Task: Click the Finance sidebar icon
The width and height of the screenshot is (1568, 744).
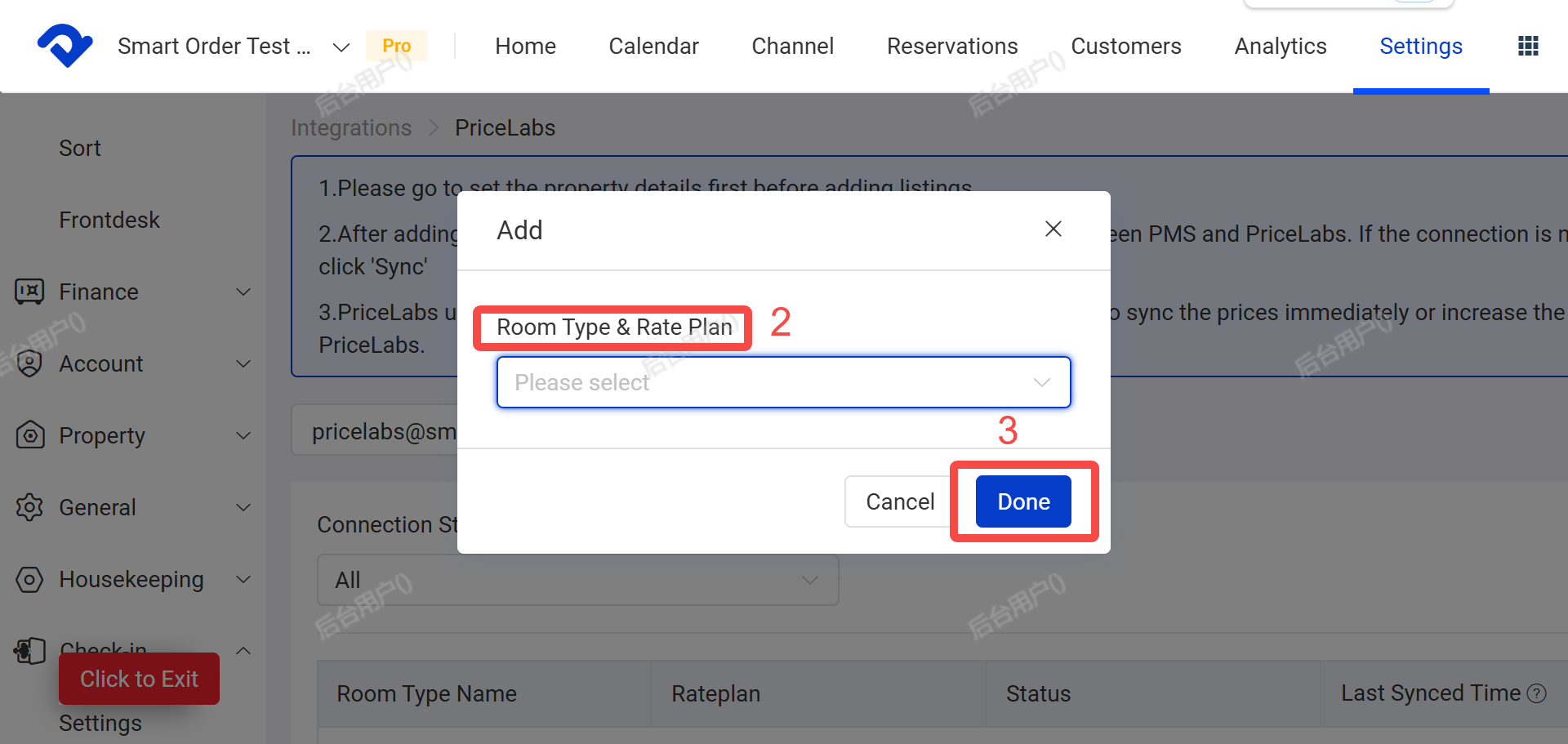Action: [29, 292]
